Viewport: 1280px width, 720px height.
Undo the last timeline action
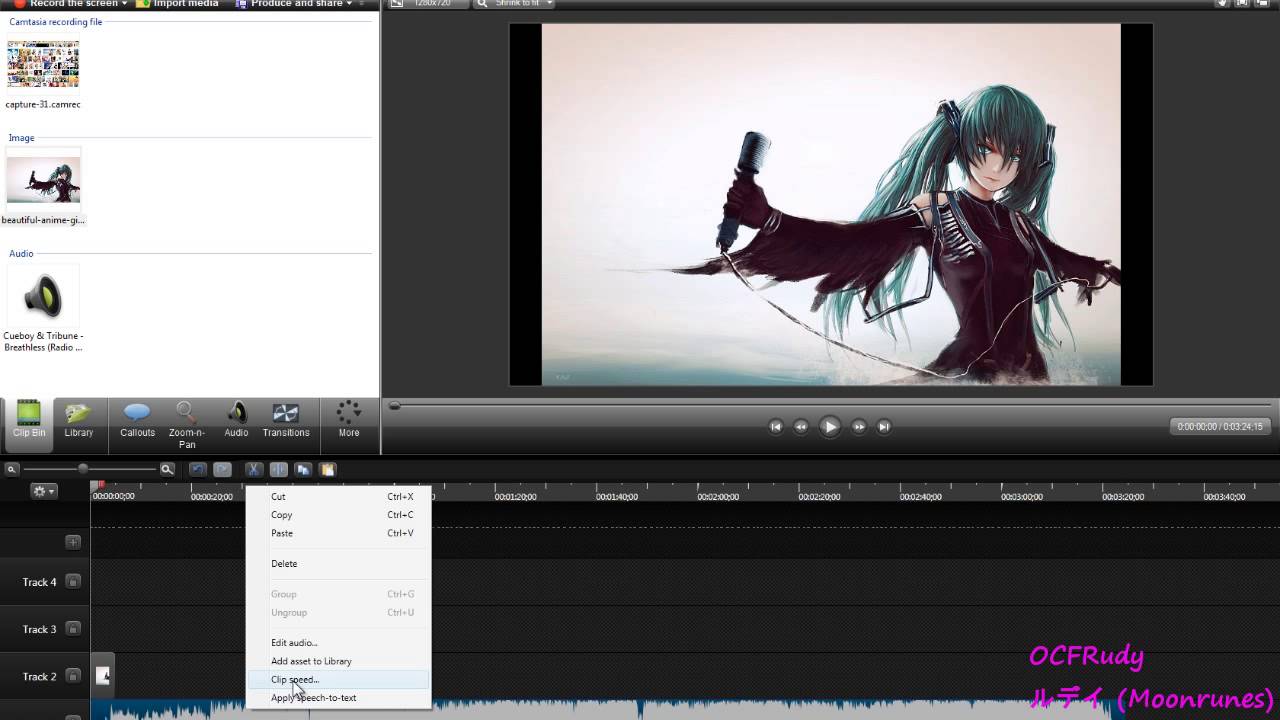click(x=198, y=469)
